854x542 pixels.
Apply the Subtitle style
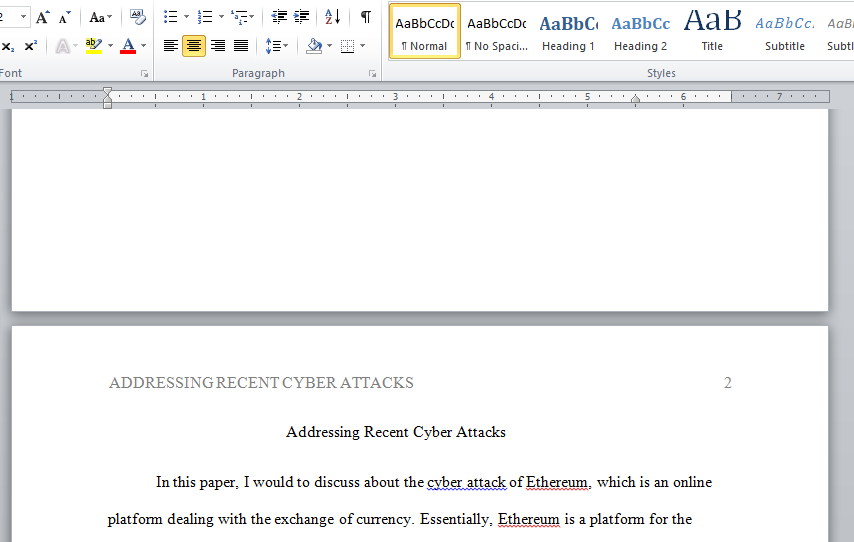(784, 31)
